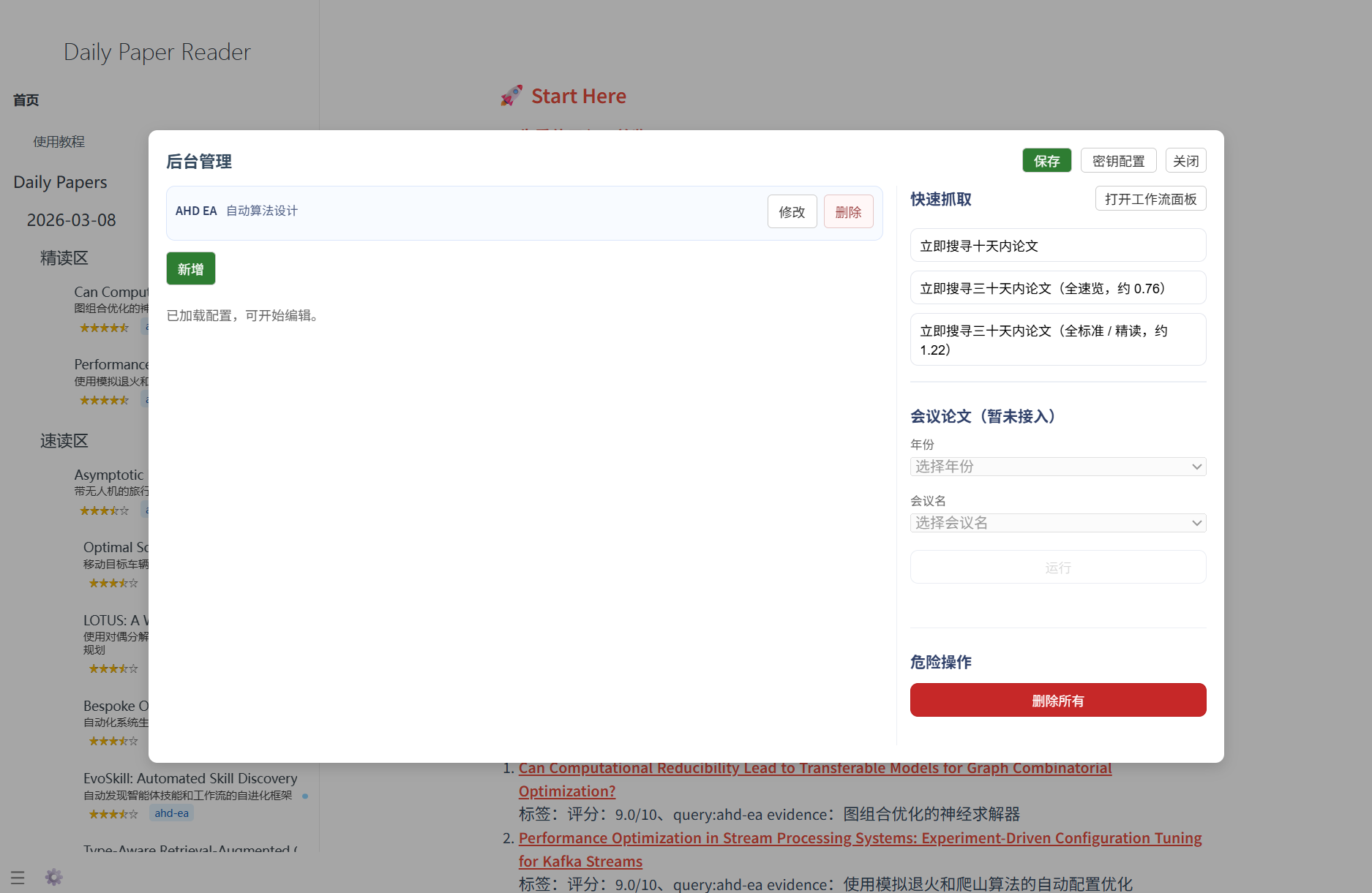Click the red 删除所有 button
Viewport: 1372px width, 893px height.
click(x=1057, y=701)
